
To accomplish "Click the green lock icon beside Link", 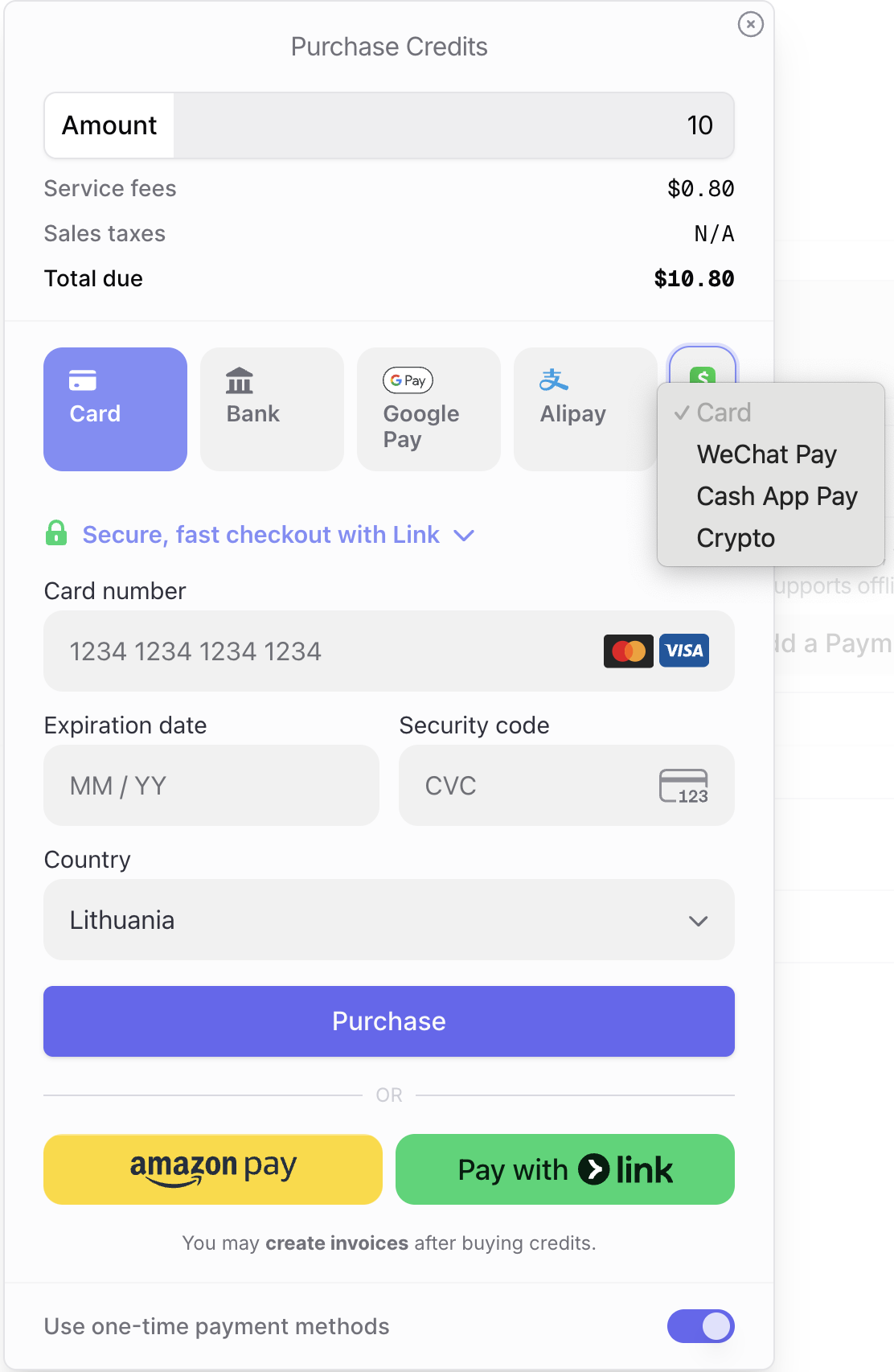I will pyautogui.click(x=56, y=533).
